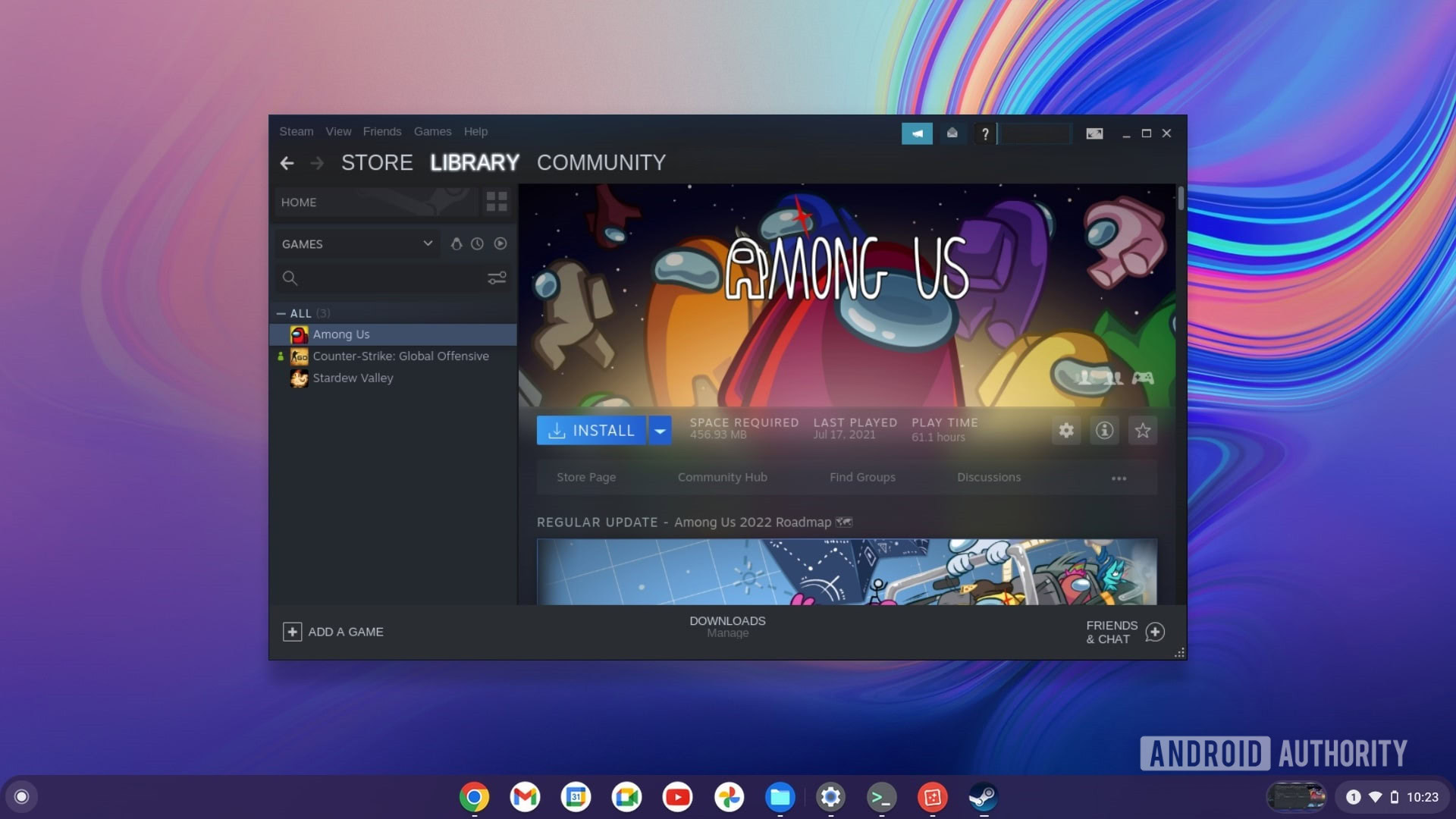Open advanced library filters icon
Screen dimensions: 1456x819
pos(497,278)
